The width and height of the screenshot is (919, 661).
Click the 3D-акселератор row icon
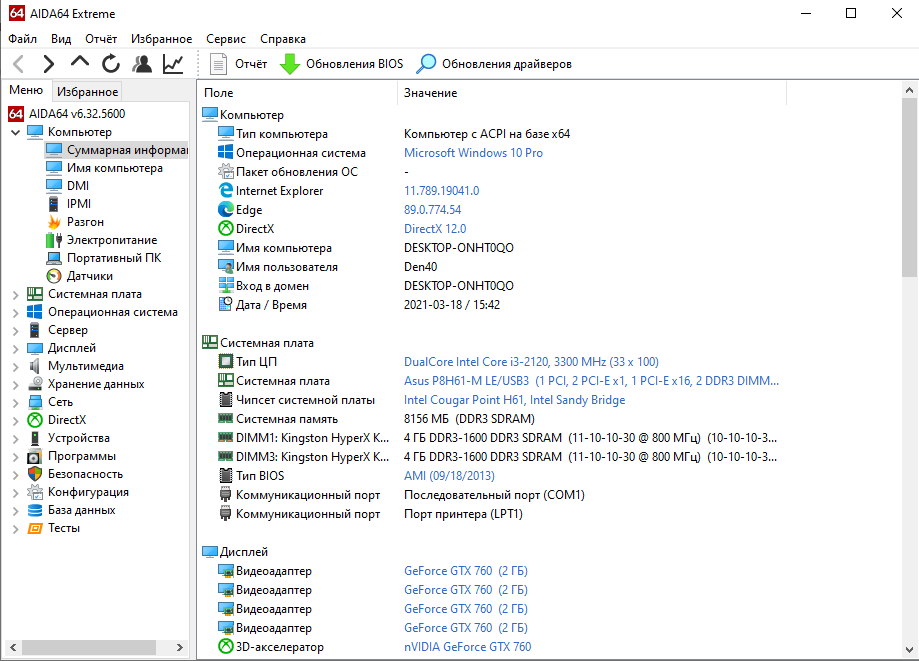click(x=226, y=646)
